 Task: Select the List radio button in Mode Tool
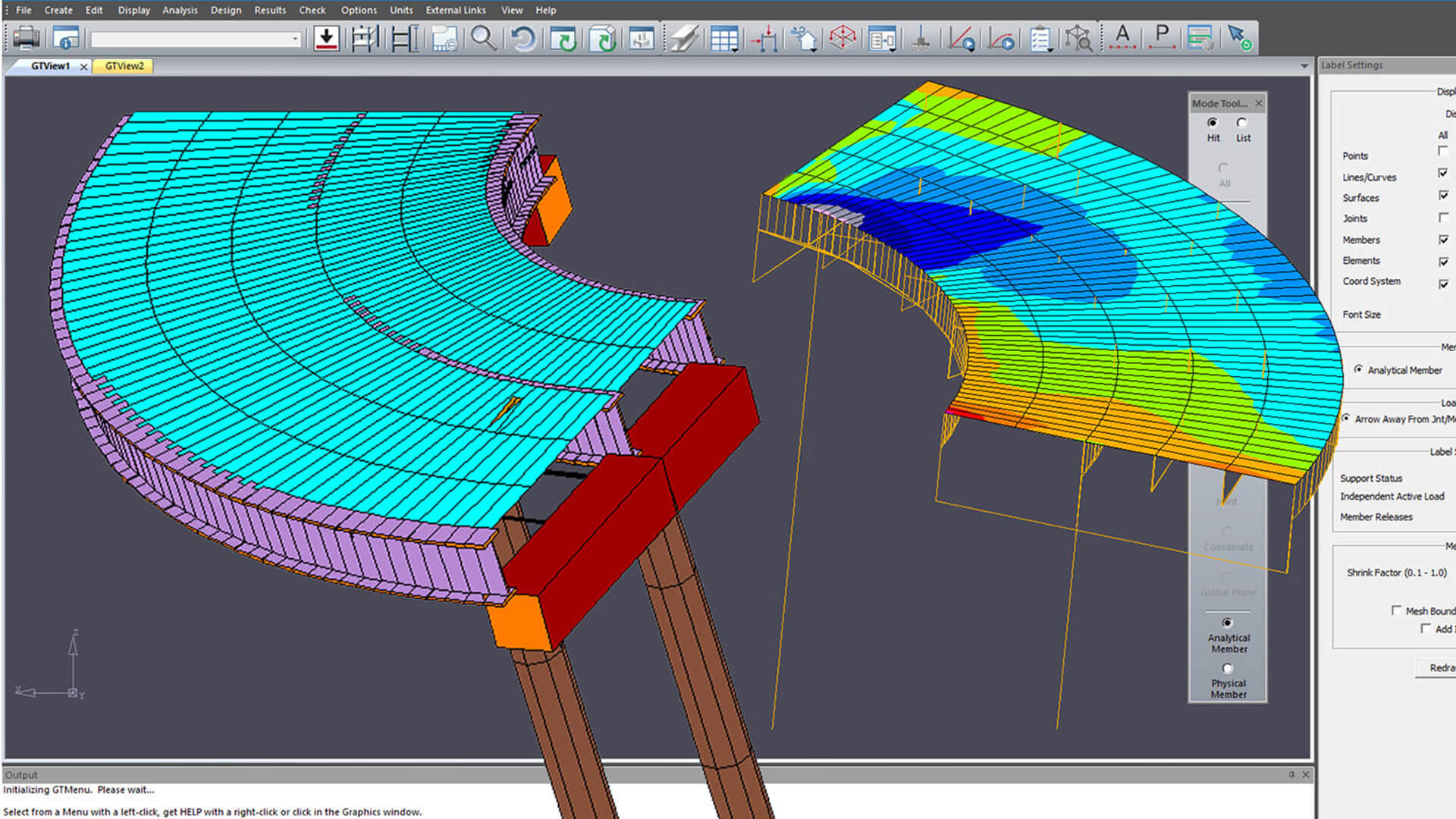(1241, 123)
